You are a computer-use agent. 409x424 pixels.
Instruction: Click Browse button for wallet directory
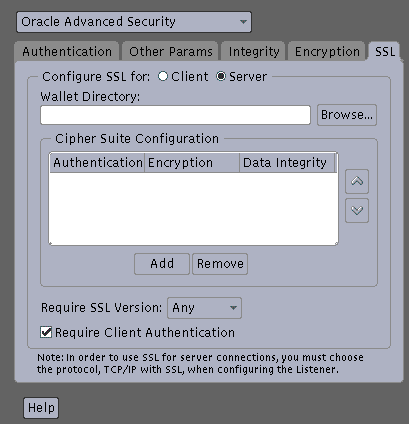[347, 115]
